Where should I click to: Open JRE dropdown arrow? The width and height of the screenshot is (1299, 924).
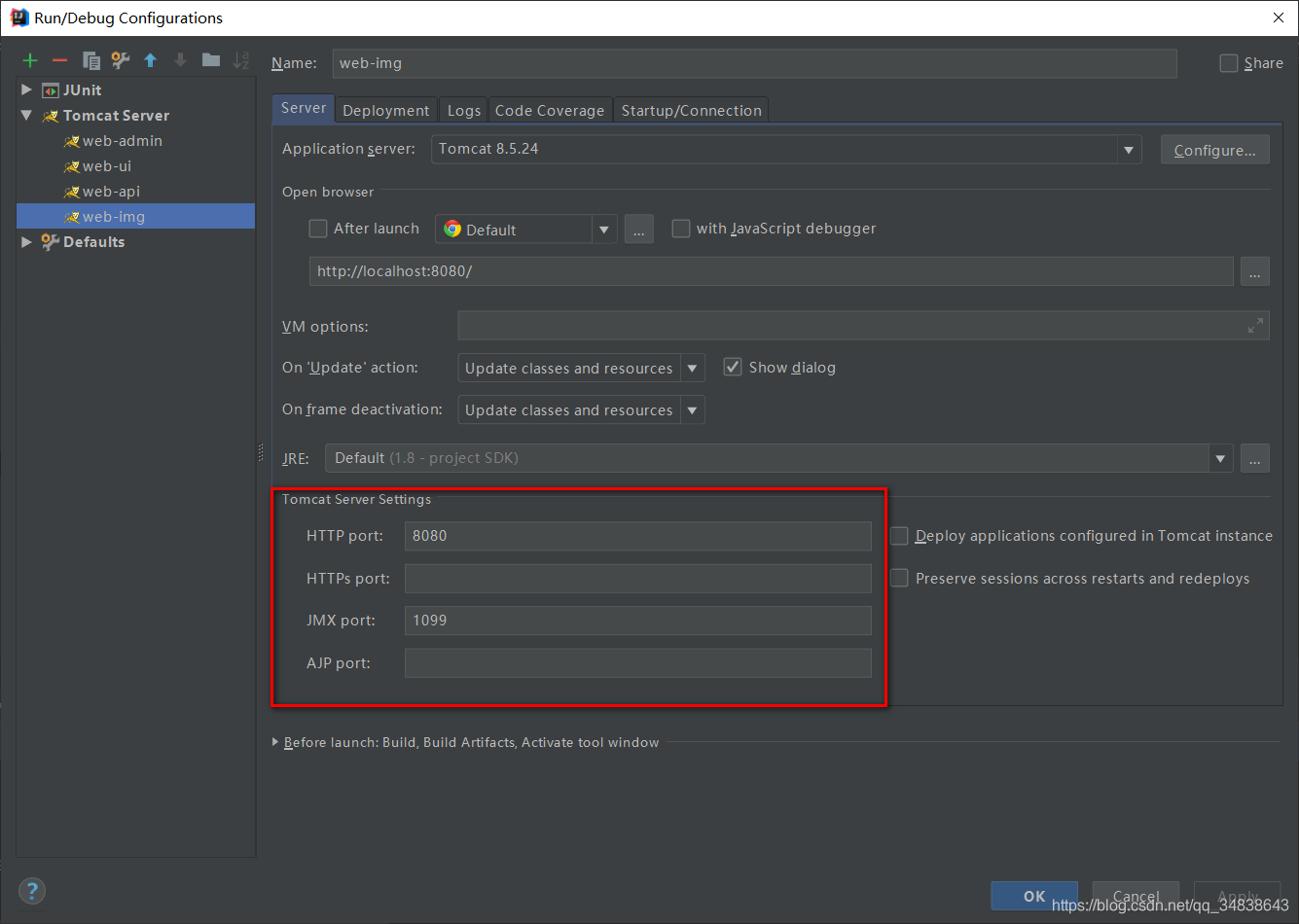[1220, 458]
